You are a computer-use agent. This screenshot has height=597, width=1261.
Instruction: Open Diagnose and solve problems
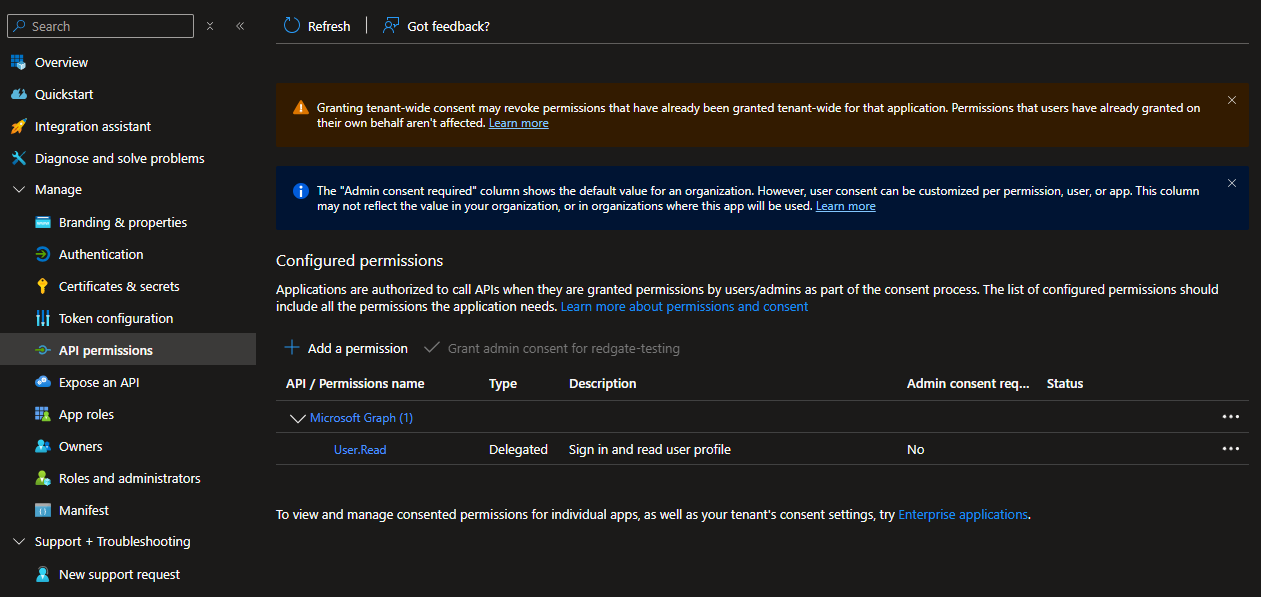119,158
